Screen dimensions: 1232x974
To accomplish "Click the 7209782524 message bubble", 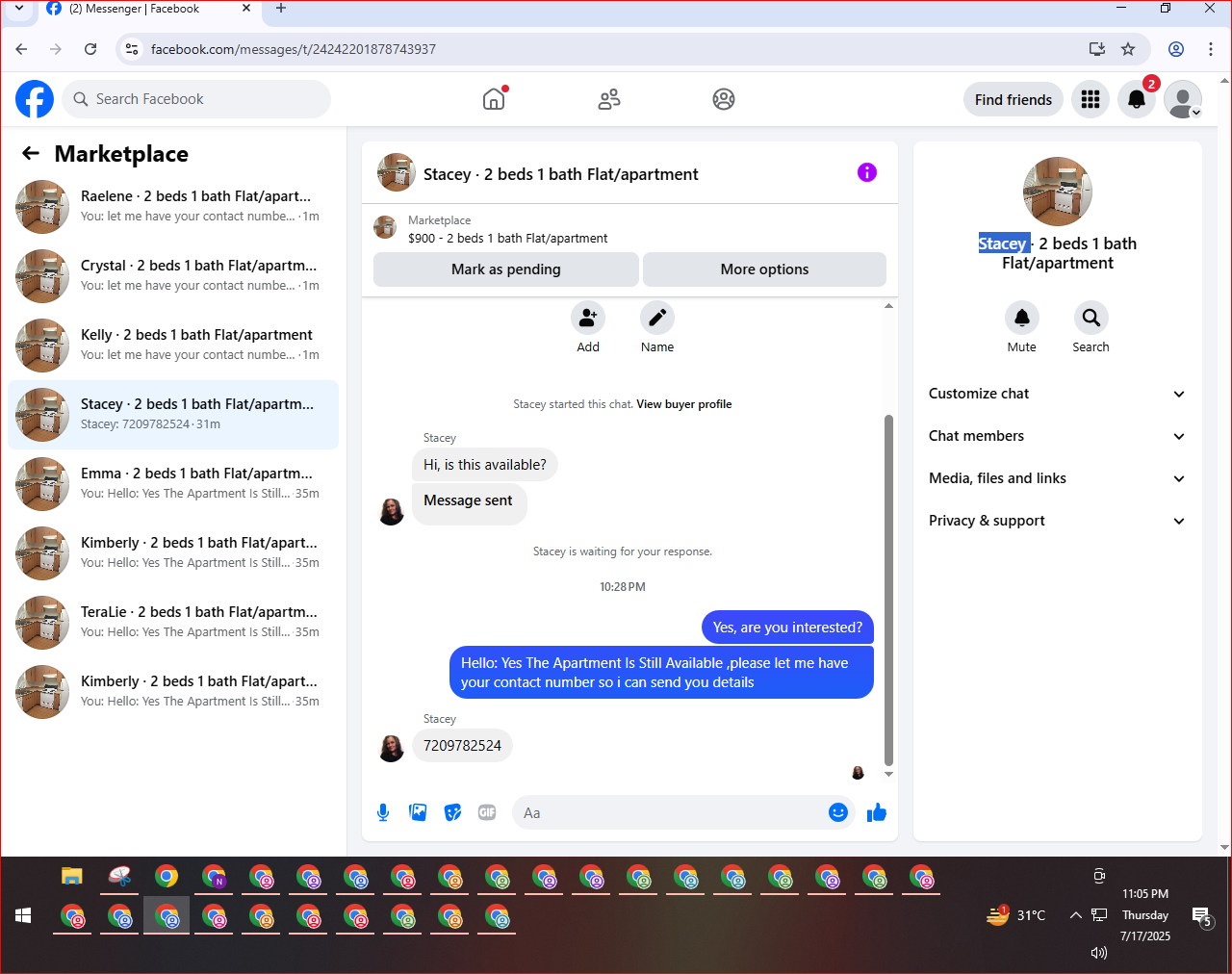I will click(x=462, y=746).
